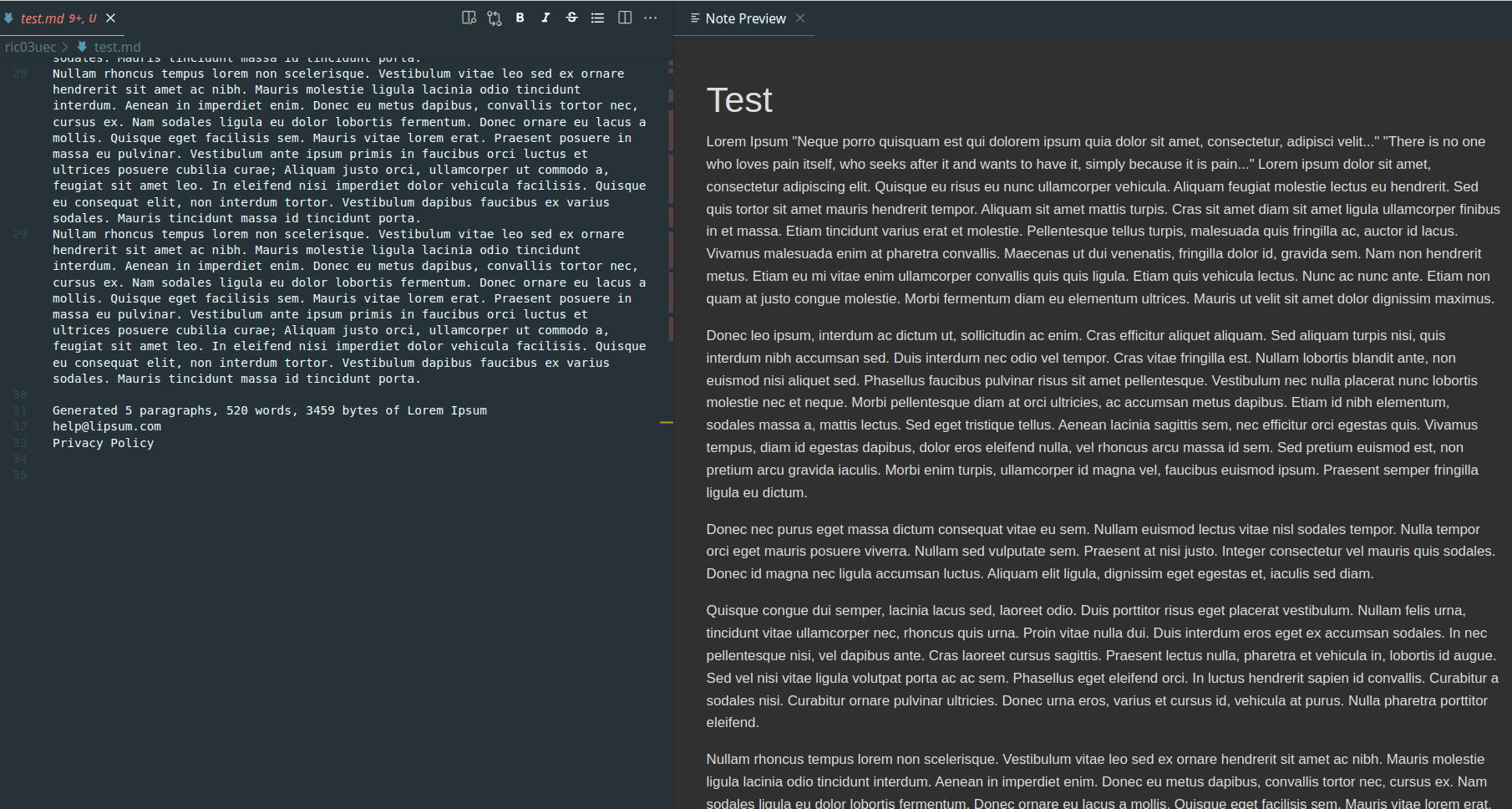
Task: Apply strikethrough formatting
Action: pyautogui.click(x=571, y=18)
